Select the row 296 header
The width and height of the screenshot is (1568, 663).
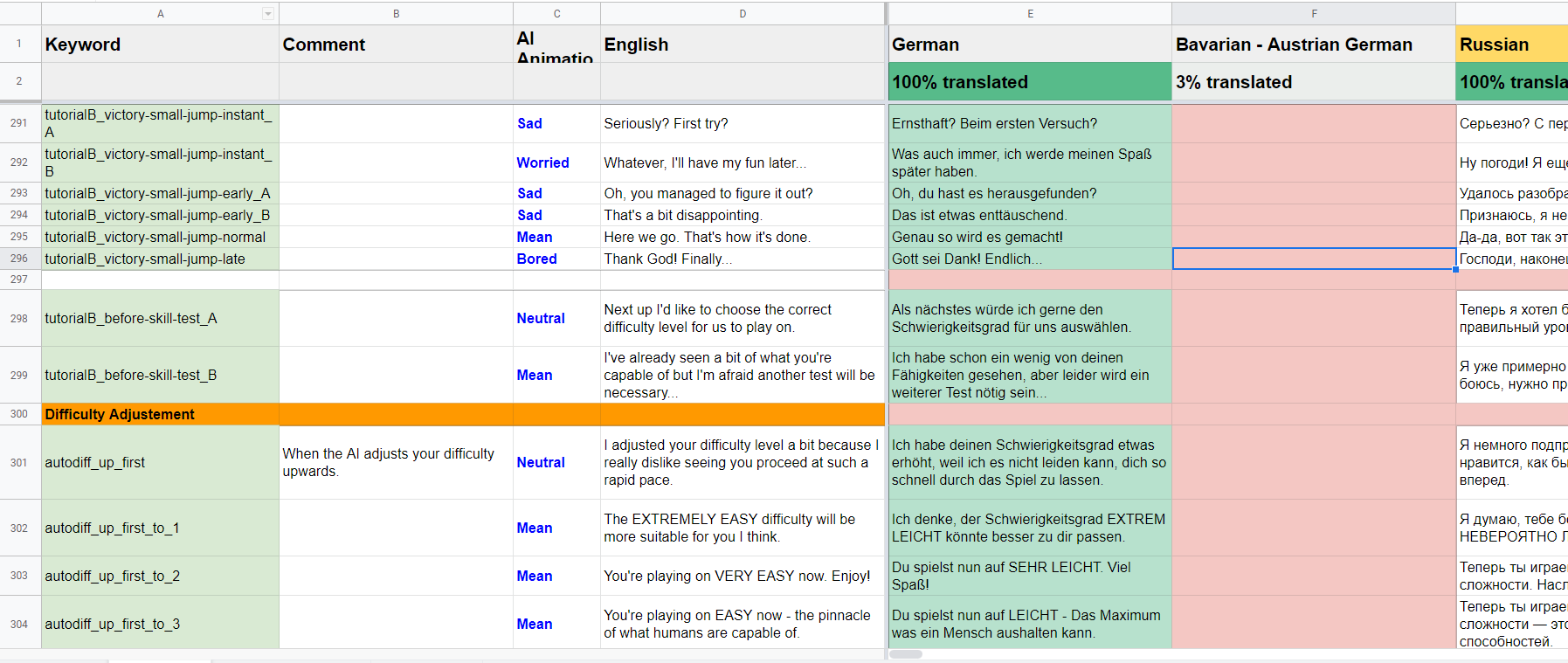[x=19, y=259]
